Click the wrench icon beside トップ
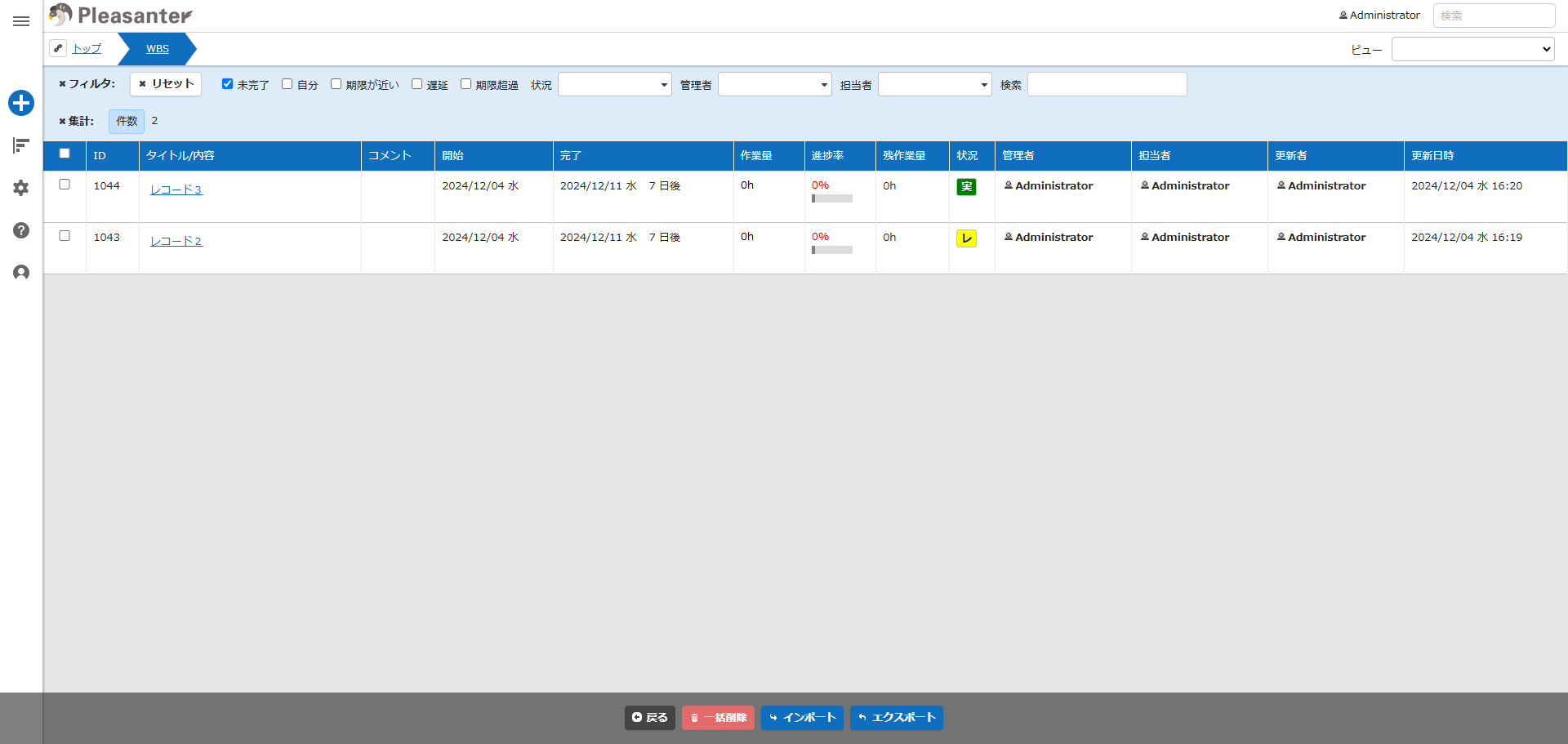Viewport: 1568px width, 744px height. [x=58, y=48]
